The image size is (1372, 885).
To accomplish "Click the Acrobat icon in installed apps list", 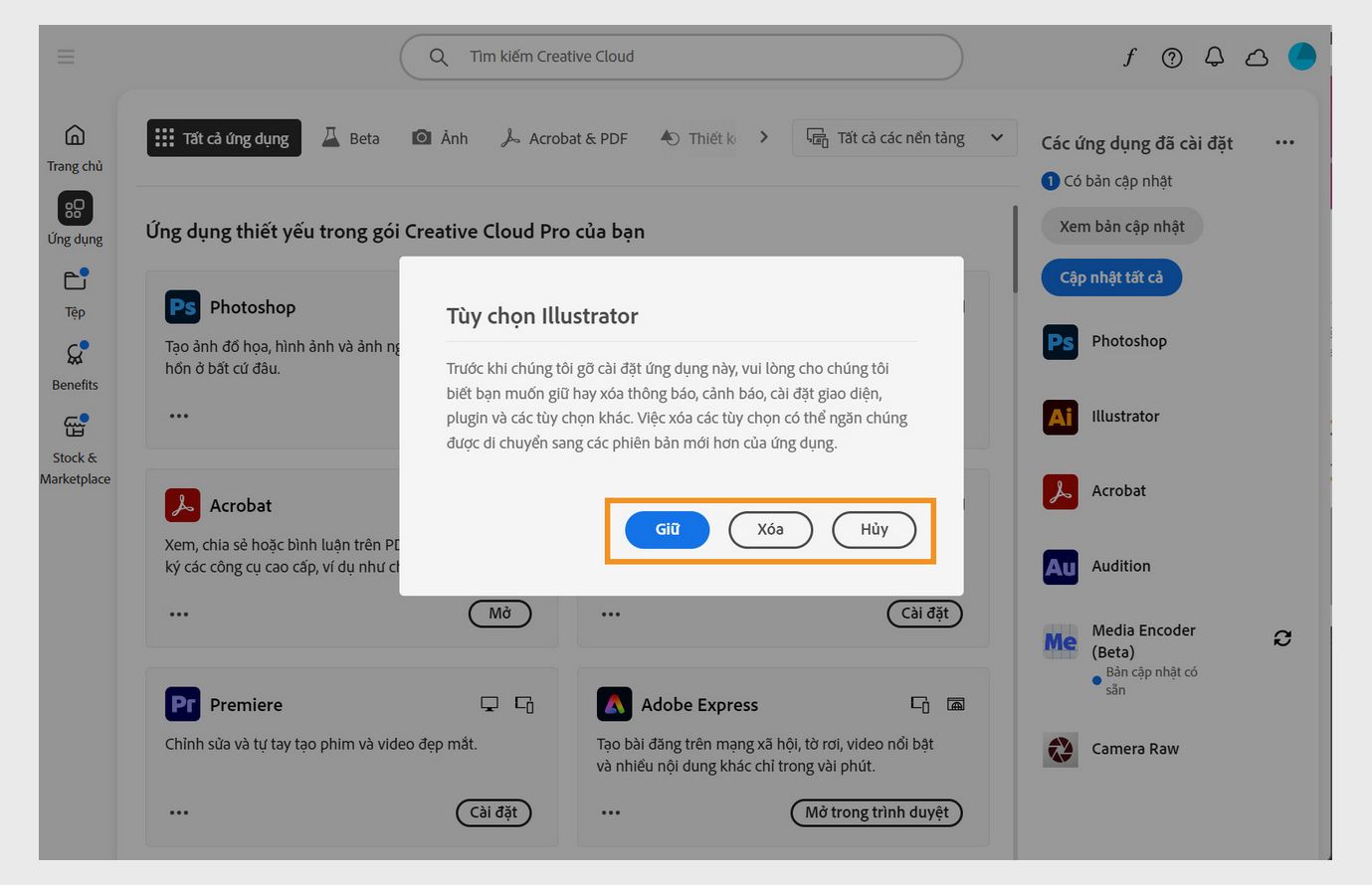I will tap(1061, 491).
